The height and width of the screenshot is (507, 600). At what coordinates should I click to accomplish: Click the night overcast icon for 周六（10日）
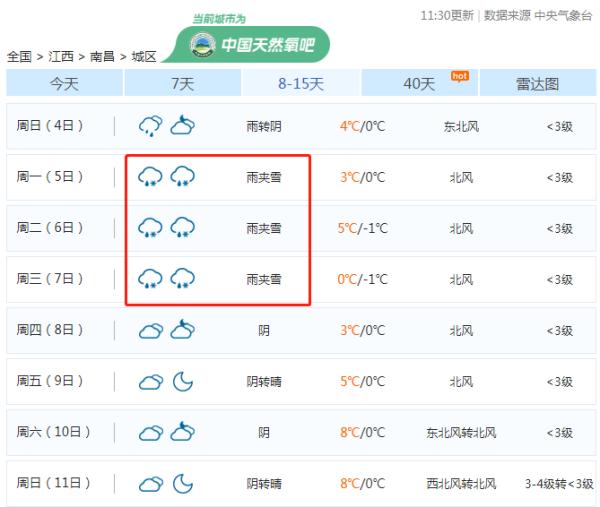183,432
